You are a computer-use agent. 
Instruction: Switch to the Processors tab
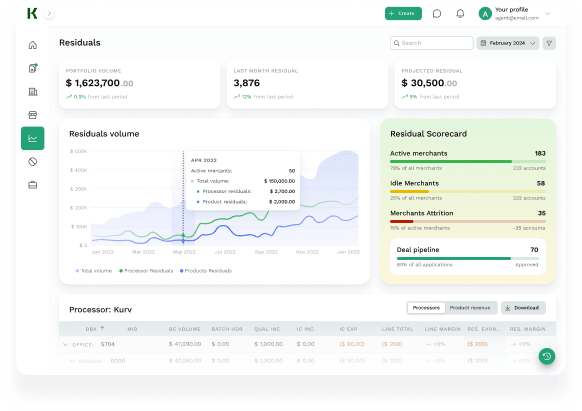pyautogui.click(x=426, y=308)
